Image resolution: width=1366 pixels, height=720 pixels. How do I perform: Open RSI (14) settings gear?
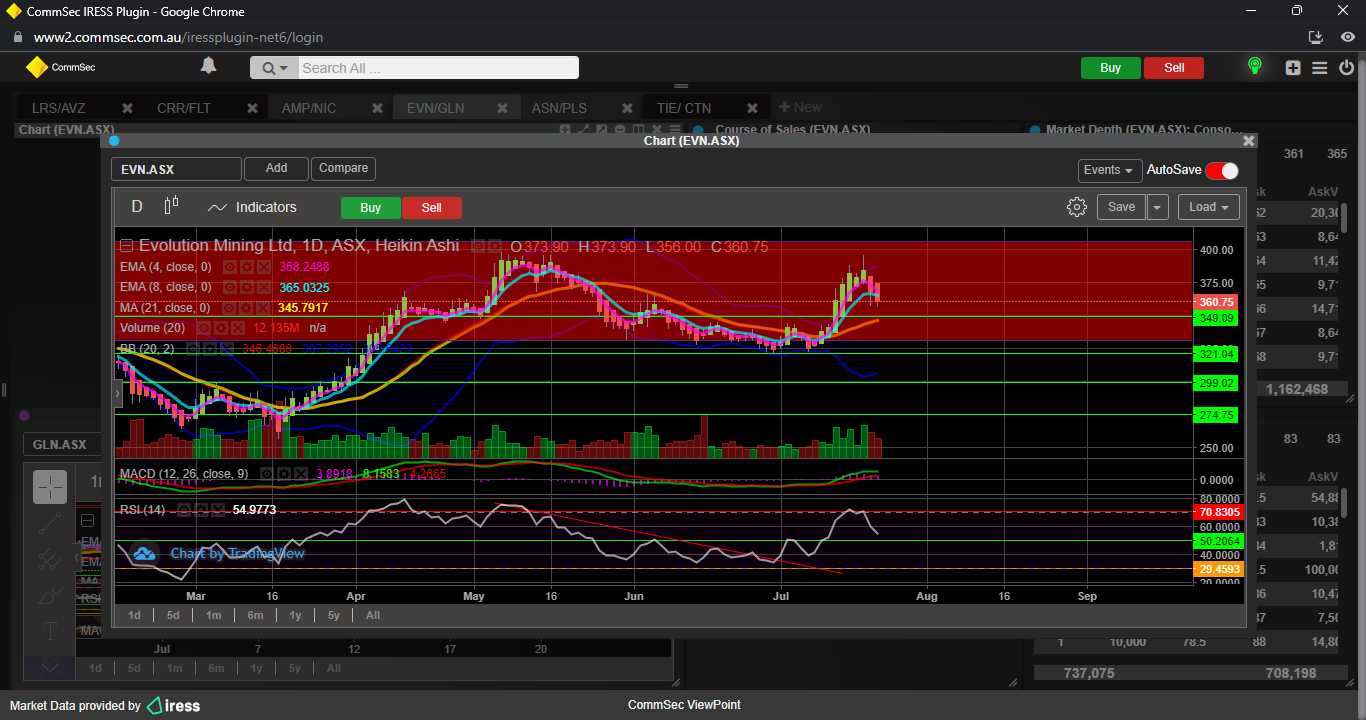(x=201, y=510)
